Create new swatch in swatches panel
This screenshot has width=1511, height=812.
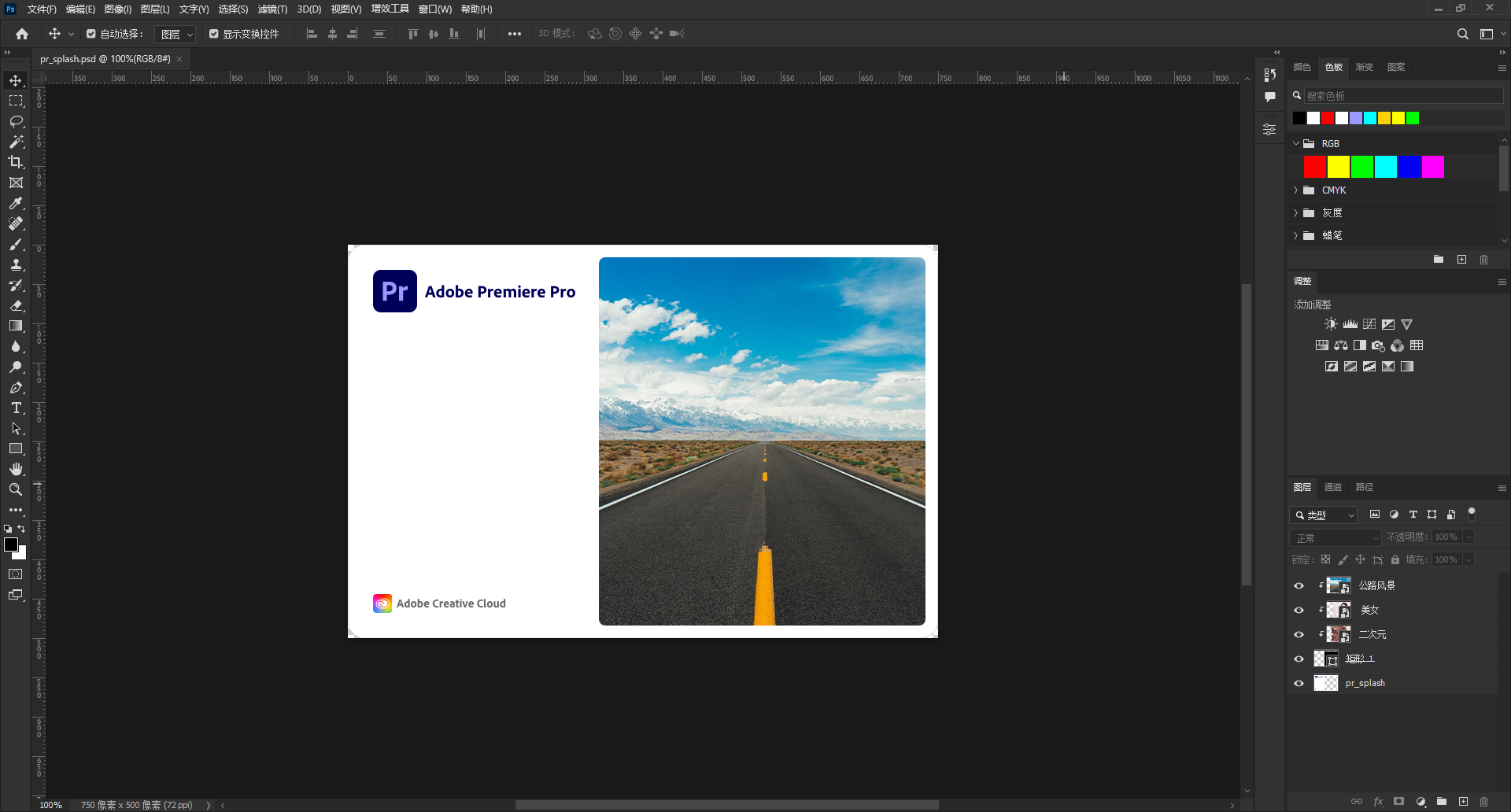point(1461,259)
